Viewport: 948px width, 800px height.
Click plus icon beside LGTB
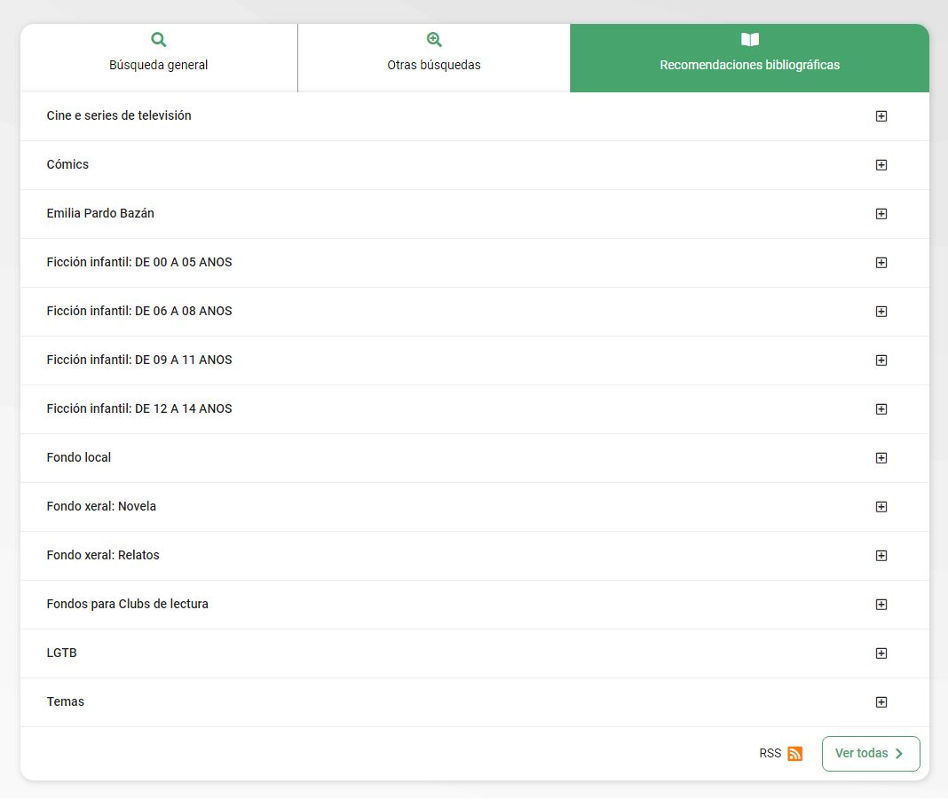click(881, 653)
